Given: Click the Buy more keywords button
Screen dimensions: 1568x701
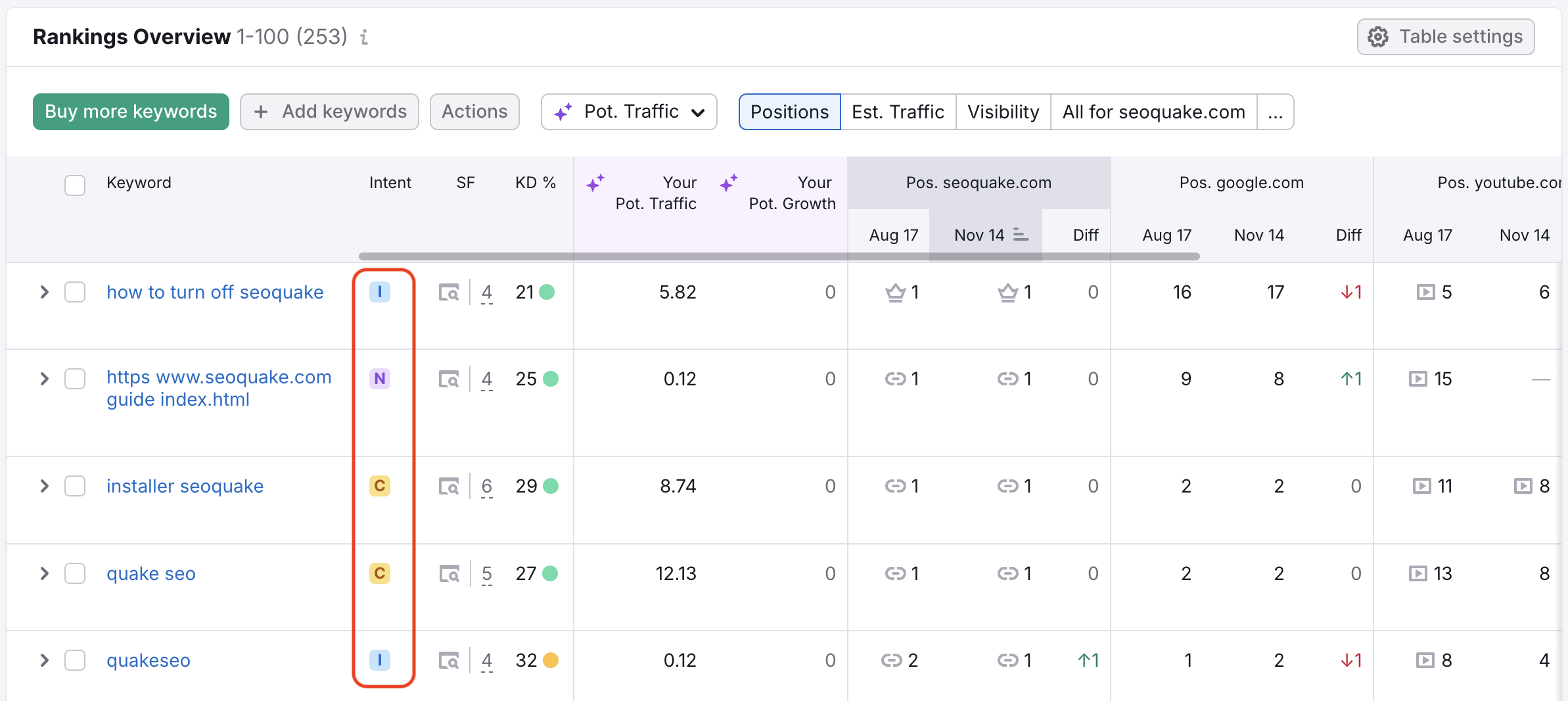Looking at the screenshot, I should [x=130, y=112].
